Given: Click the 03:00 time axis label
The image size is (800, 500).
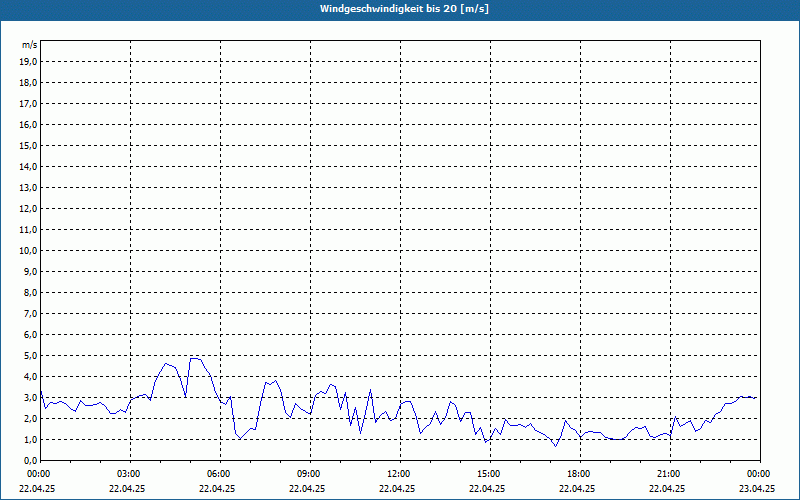Looking at the screenshot, I should (130, 474).
